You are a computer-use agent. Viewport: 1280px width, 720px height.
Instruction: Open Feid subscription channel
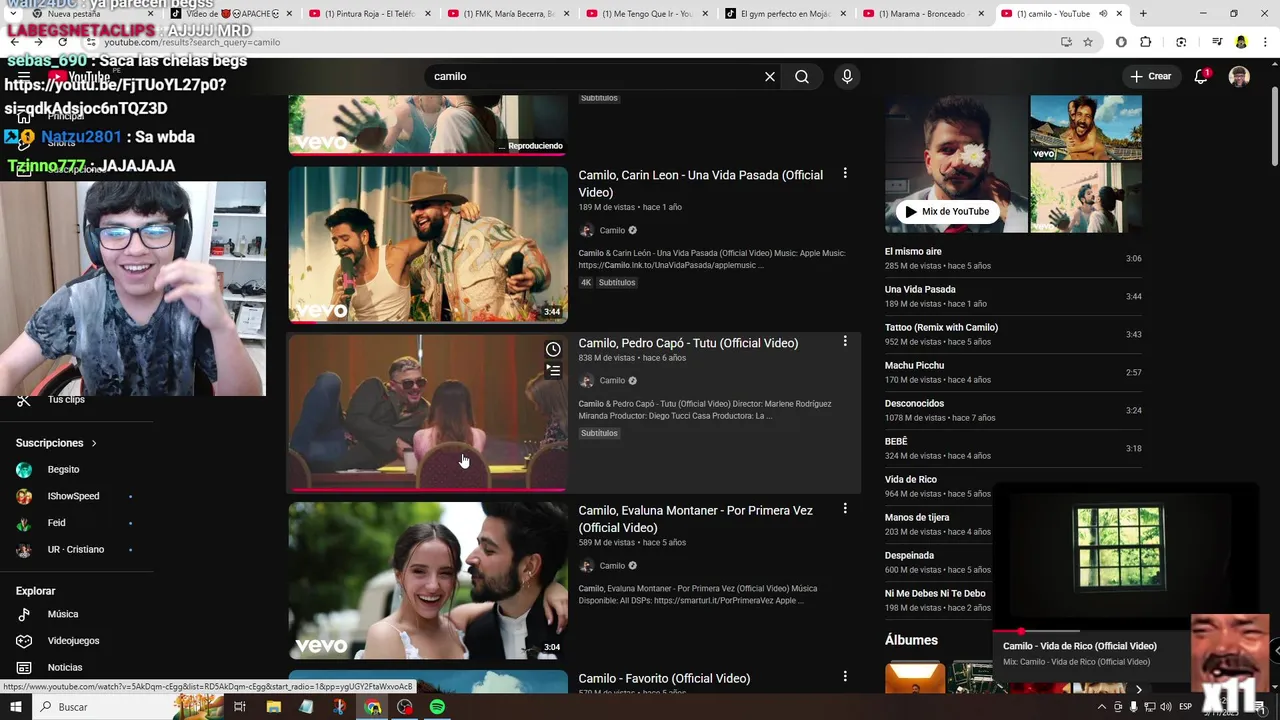[x=57, y=523]
